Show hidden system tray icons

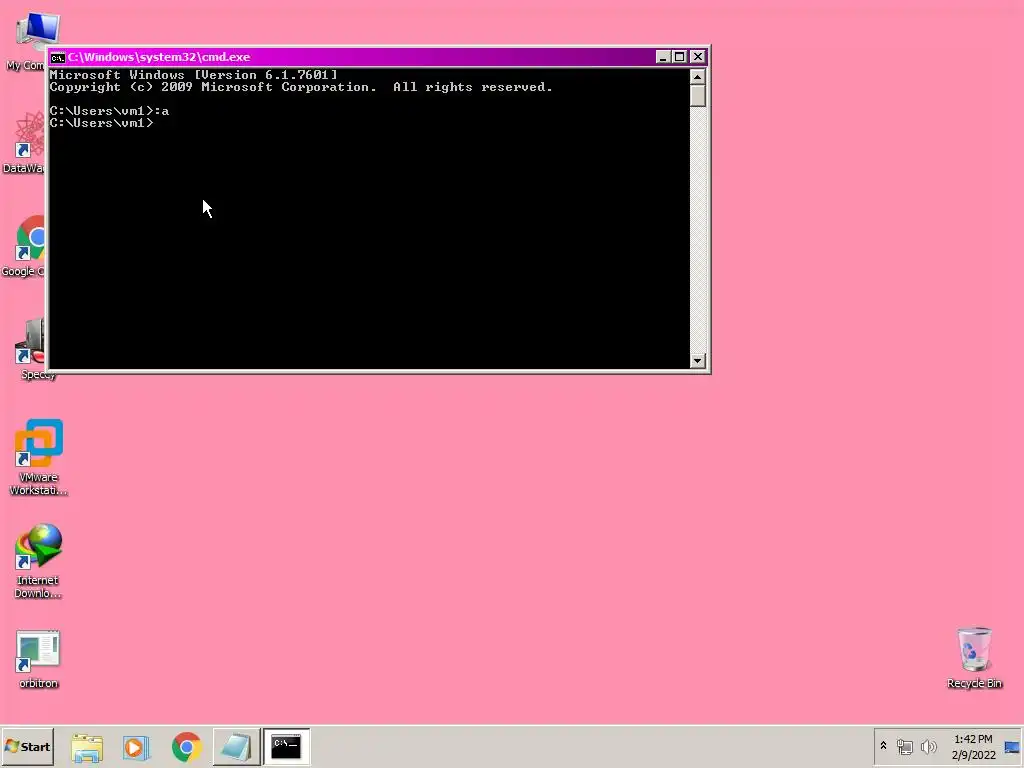[884, 746]
